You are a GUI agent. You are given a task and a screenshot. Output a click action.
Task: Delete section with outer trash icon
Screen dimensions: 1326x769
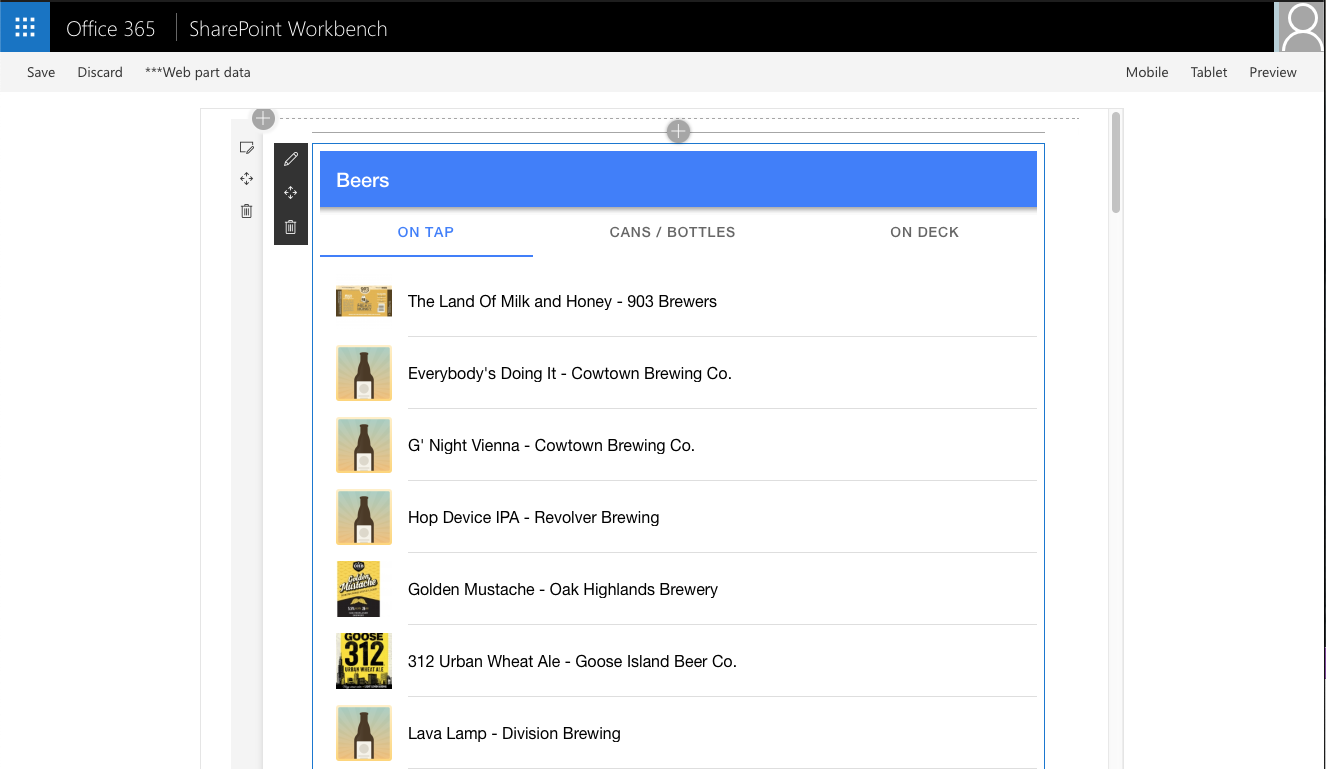[x=246, y=211]
